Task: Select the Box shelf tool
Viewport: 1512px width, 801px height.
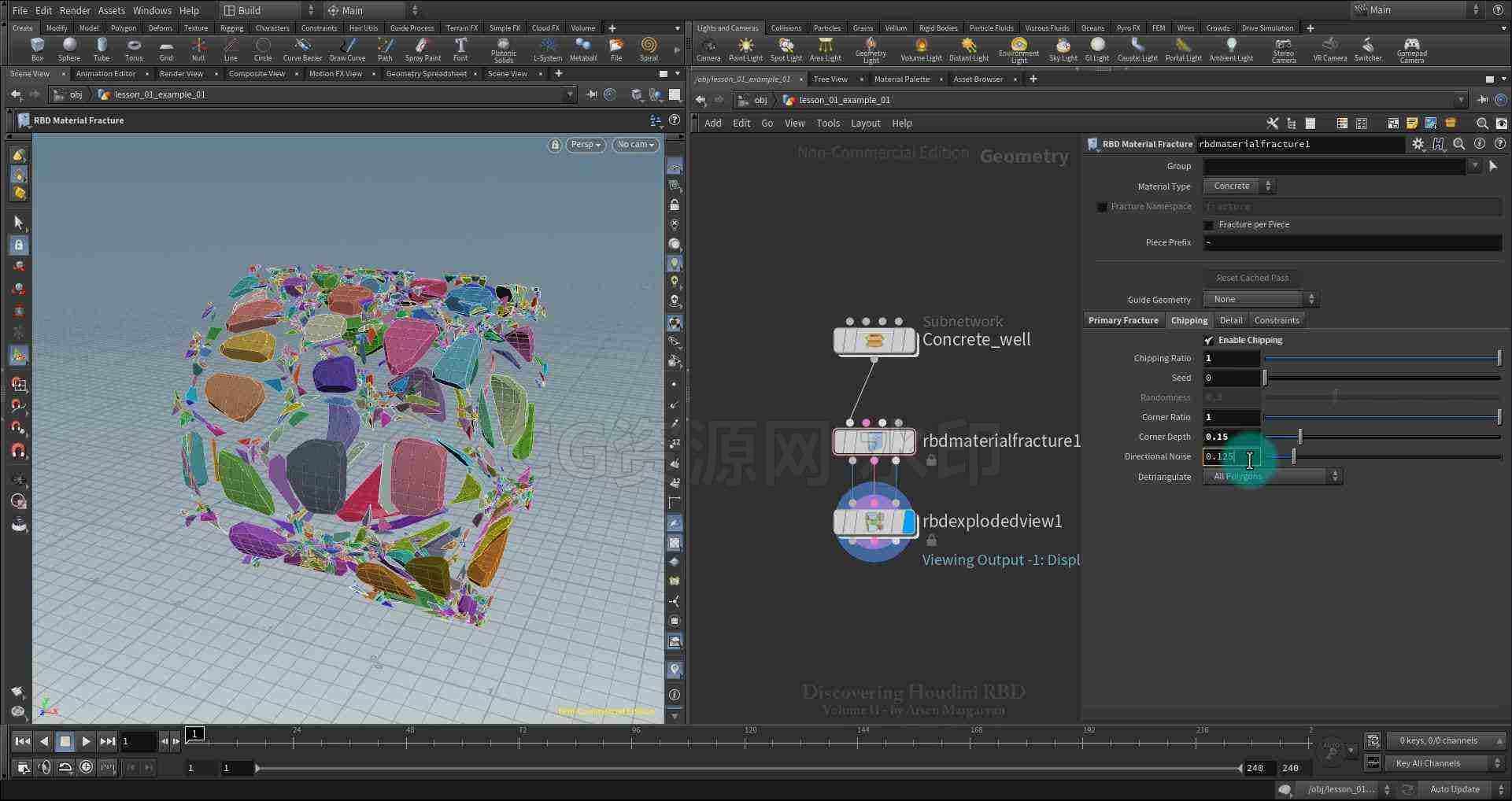Action: tap(37, 49)
